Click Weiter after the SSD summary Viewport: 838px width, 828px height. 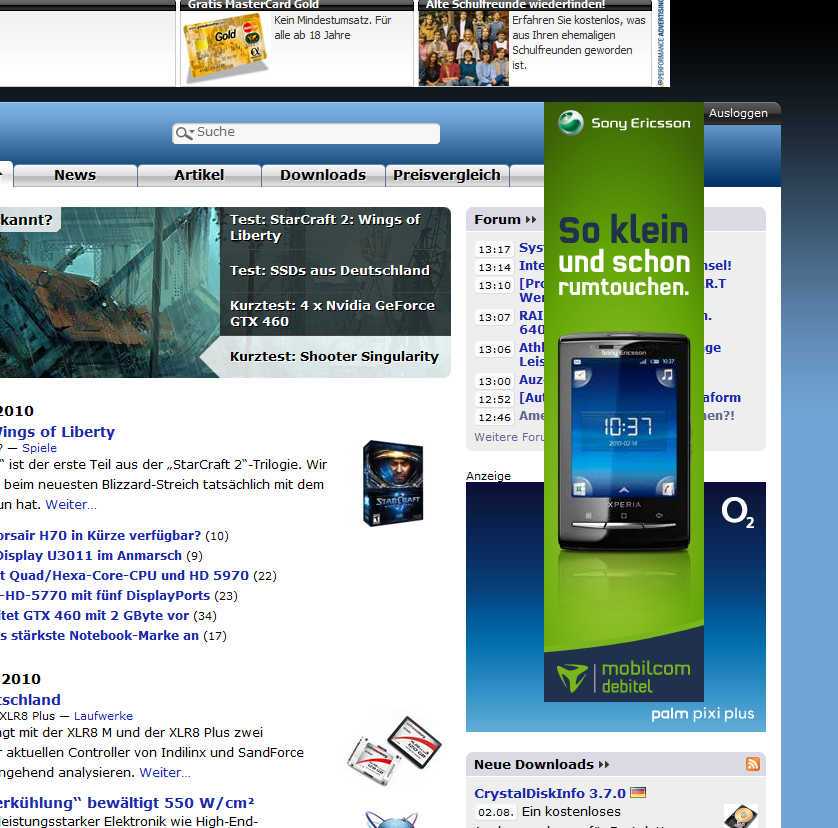165,772
